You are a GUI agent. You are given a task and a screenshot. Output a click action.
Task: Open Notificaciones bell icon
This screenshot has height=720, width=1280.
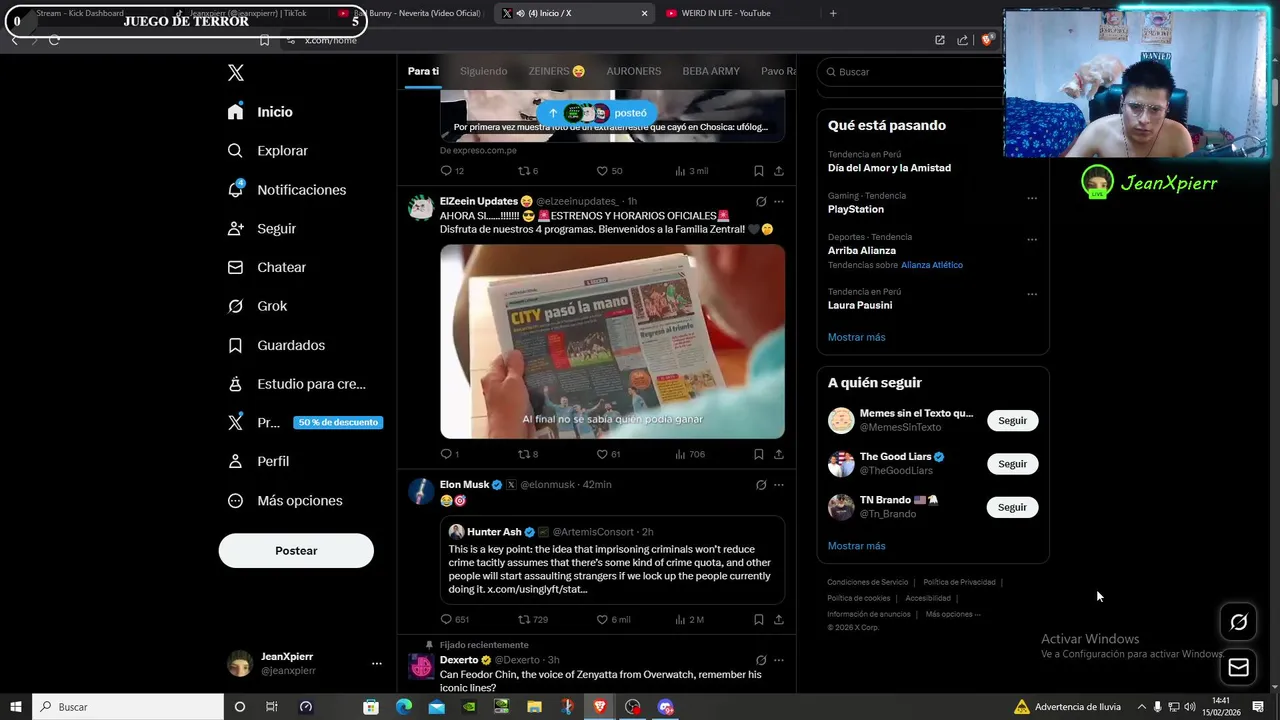tap(235, 189)
